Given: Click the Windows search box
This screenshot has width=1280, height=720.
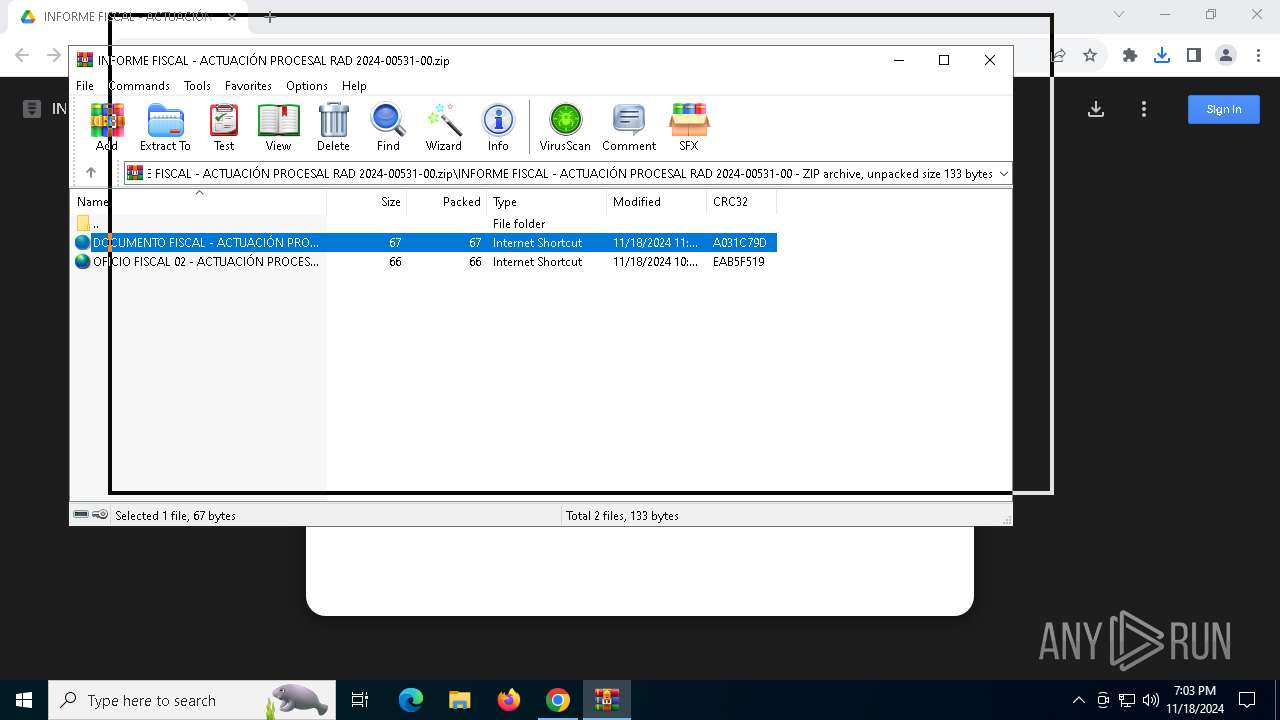Looking at the screenshot, I should pyautogui.click(x=190, y=700).
